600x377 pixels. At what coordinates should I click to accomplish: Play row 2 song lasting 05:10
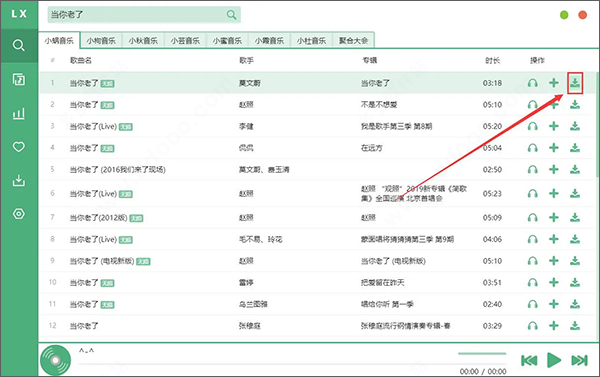(x=532, y=104)
